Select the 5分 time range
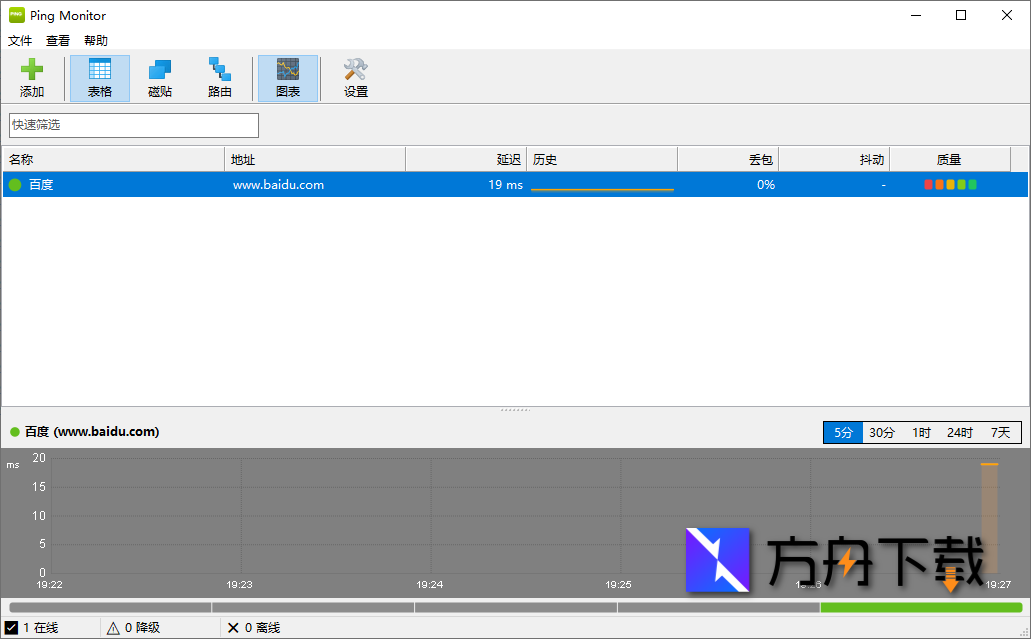The image size is (1031, 639). coord(842,432)
